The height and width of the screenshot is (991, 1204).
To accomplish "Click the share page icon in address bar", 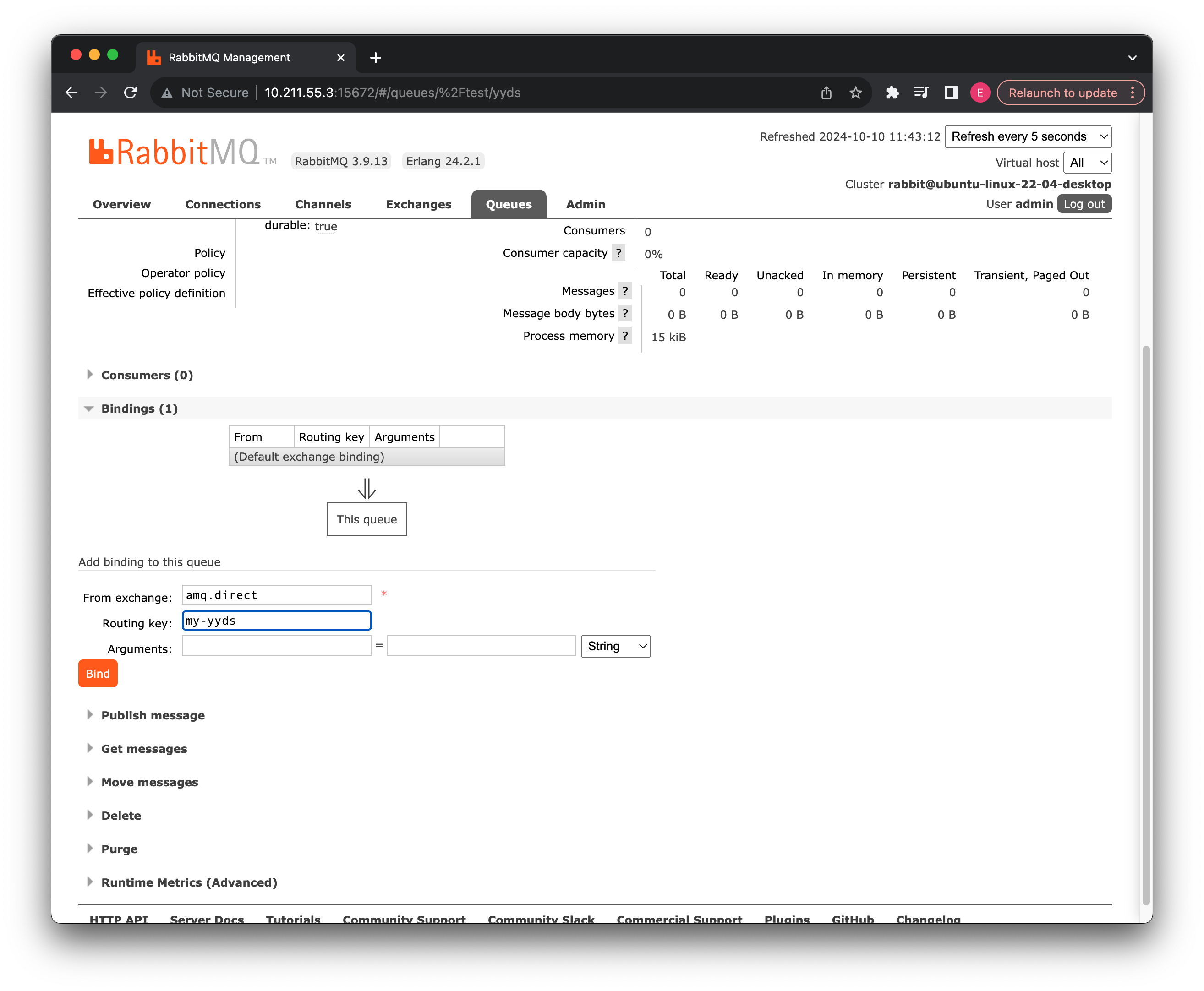I will tap(826, 93).
